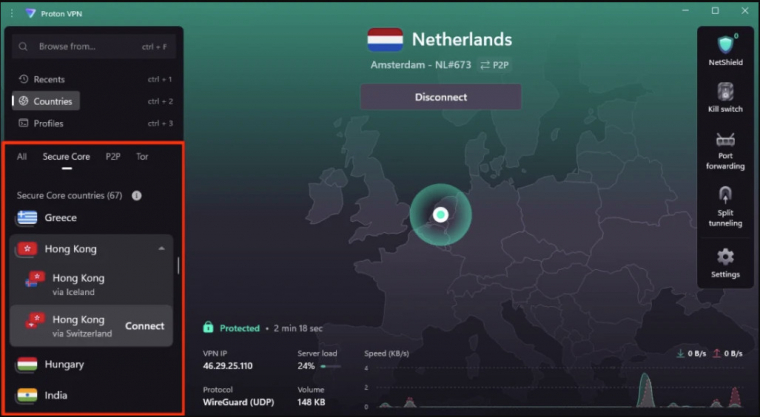Select Hungary in the country list
Screen dimensions: 760x417
pyautogui.click(x=65, y=365)
